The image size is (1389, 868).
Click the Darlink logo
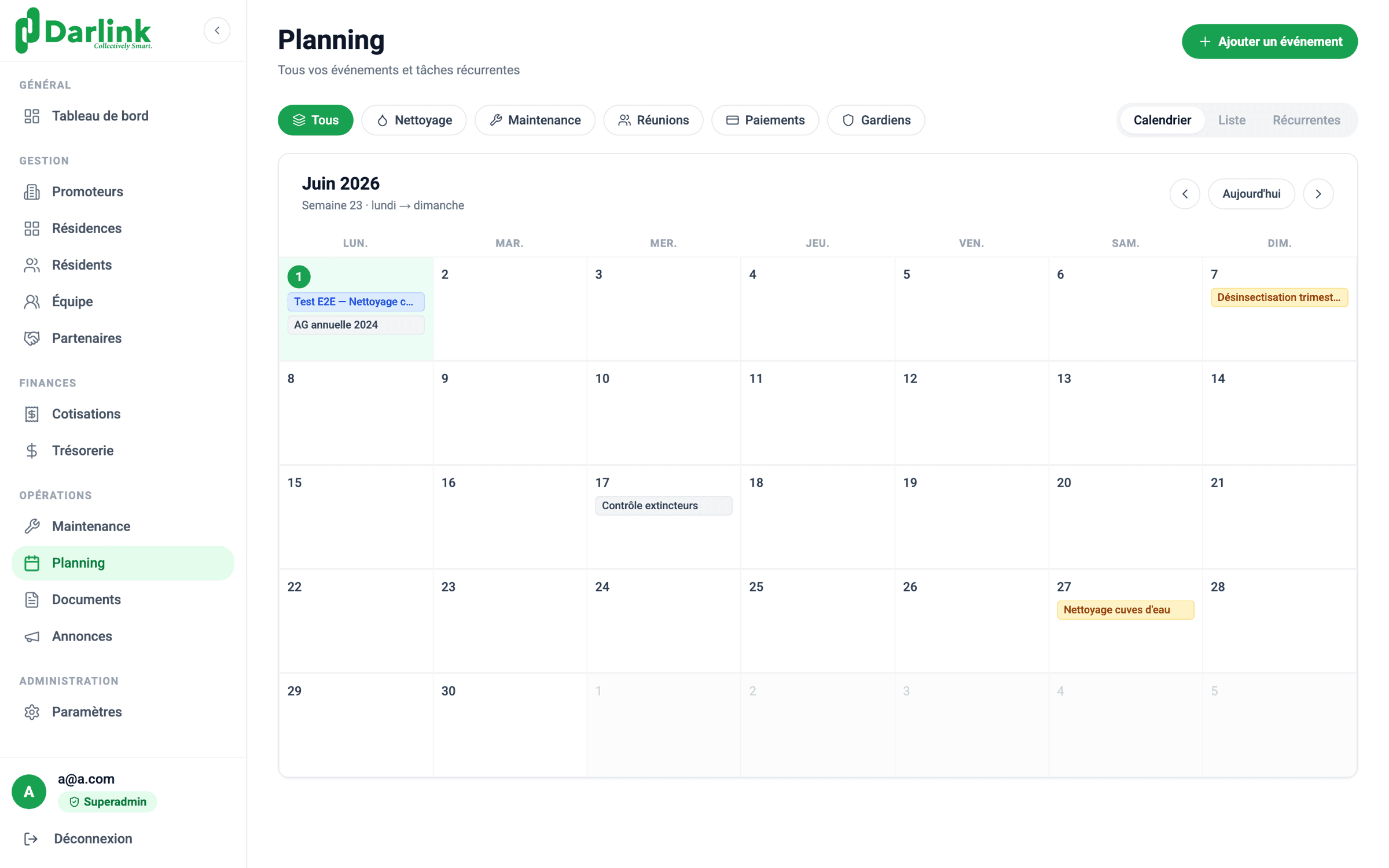pyautogui.click(x=83, y=31)
